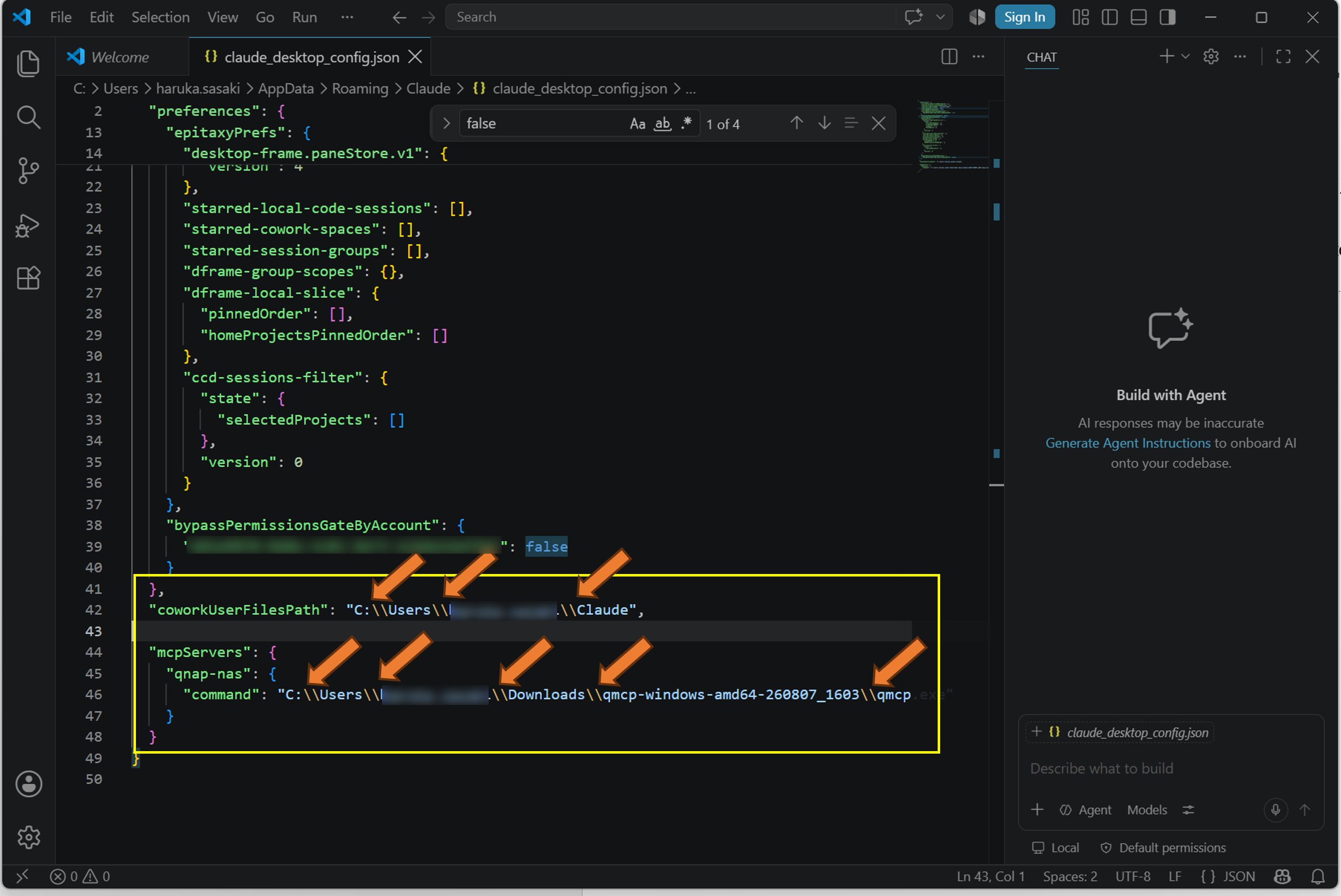
Task: Show more menus via the title bar ellipsis
Action: [x=347, y=17]
